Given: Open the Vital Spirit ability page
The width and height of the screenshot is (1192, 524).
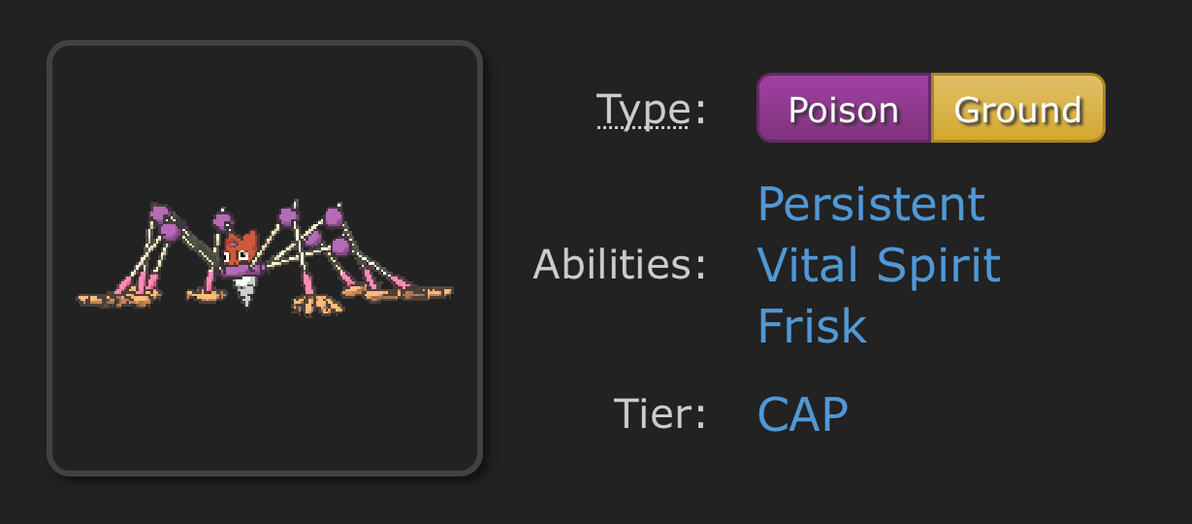Looking at the screenshot, I should point(878,265).
